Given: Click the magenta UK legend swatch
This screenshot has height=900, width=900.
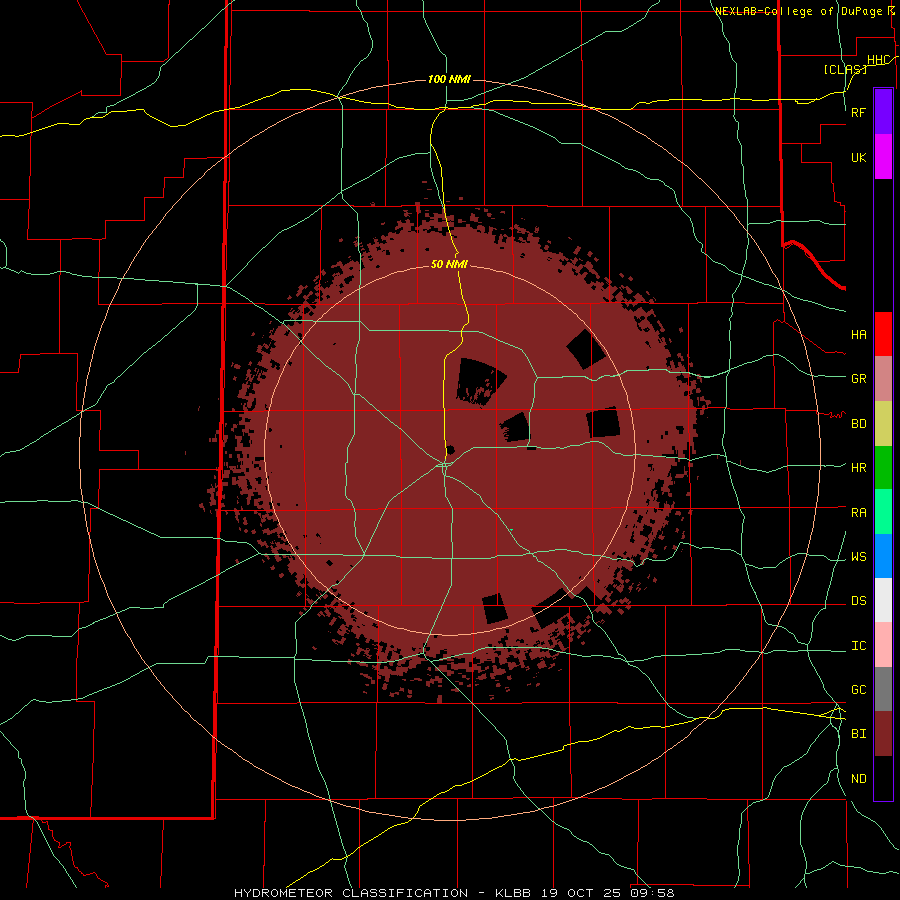Looking at the screenshot, I should pyautogui.click(x=883, y=157).
